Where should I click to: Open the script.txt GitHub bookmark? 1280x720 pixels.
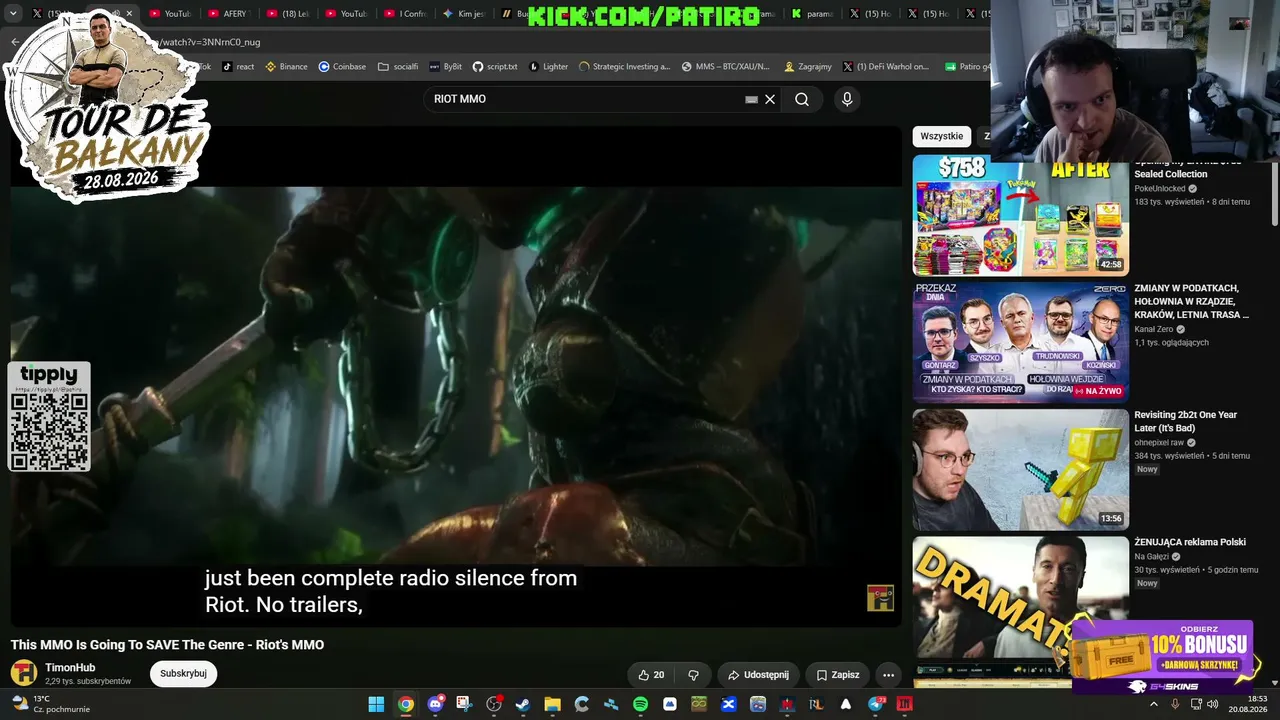(495, 67)
